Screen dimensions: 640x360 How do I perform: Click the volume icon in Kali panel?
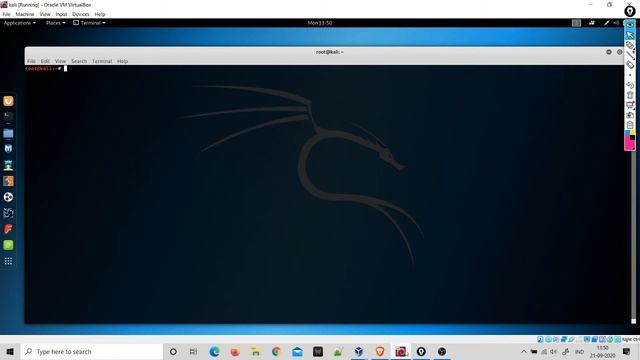(x=616, y=23)
